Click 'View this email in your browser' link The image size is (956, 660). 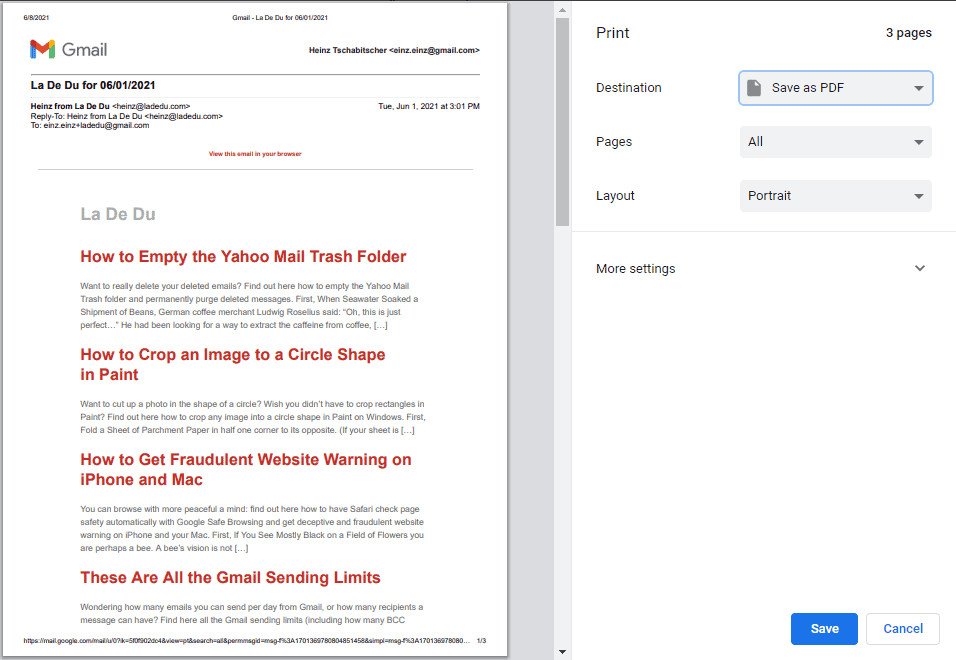click(x=255, y=154)
